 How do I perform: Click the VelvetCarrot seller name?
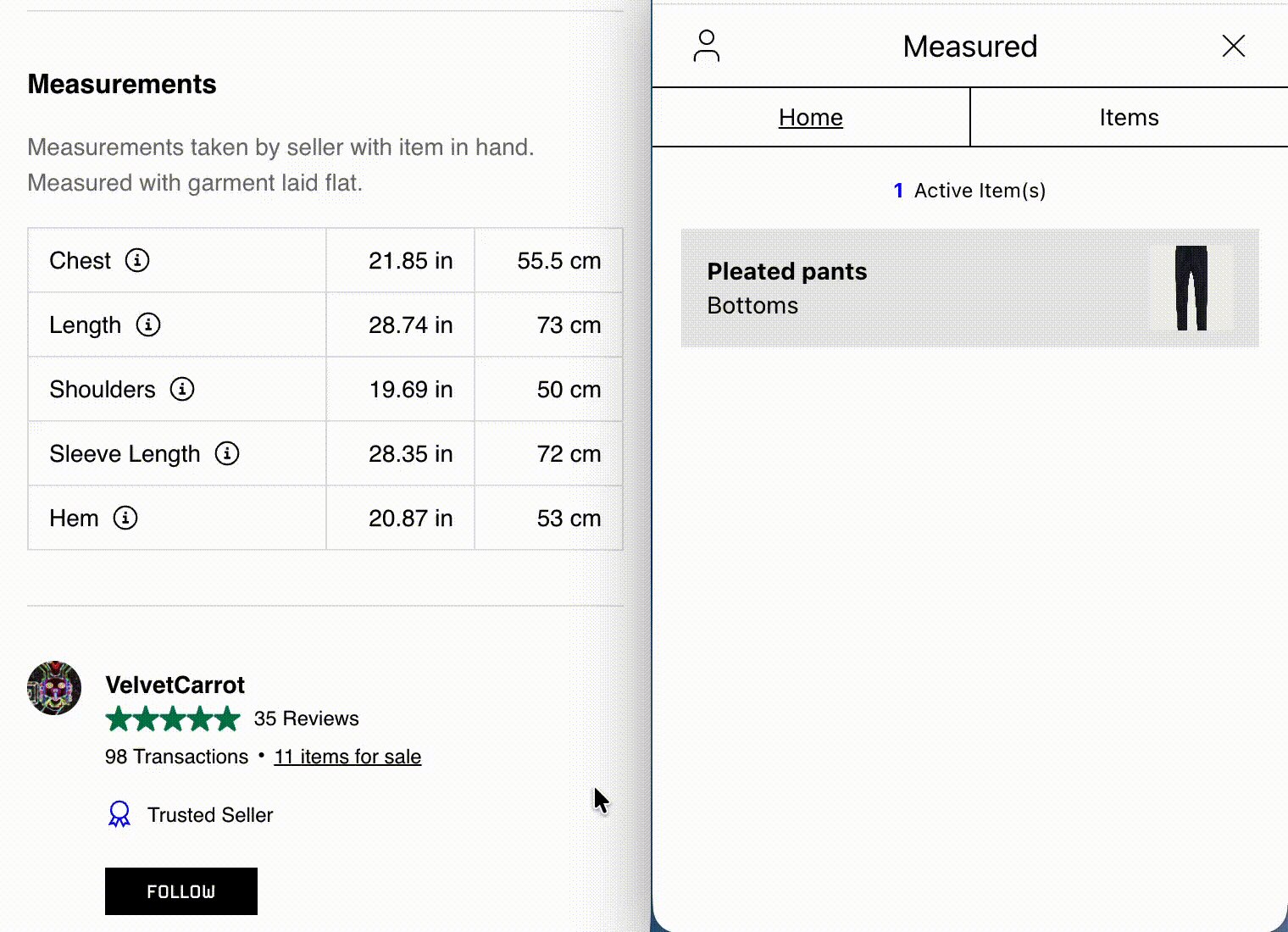175,685
